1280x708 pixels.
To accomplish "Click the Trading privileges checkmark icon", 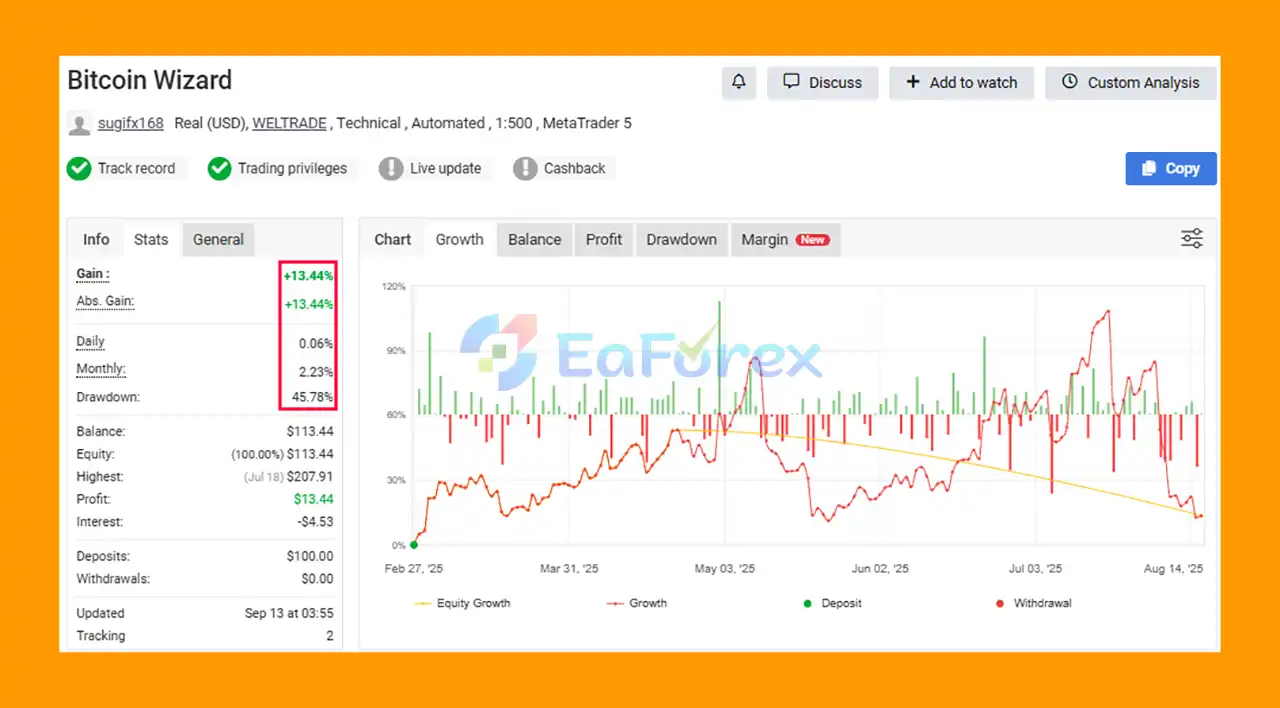I will [219, 169].
